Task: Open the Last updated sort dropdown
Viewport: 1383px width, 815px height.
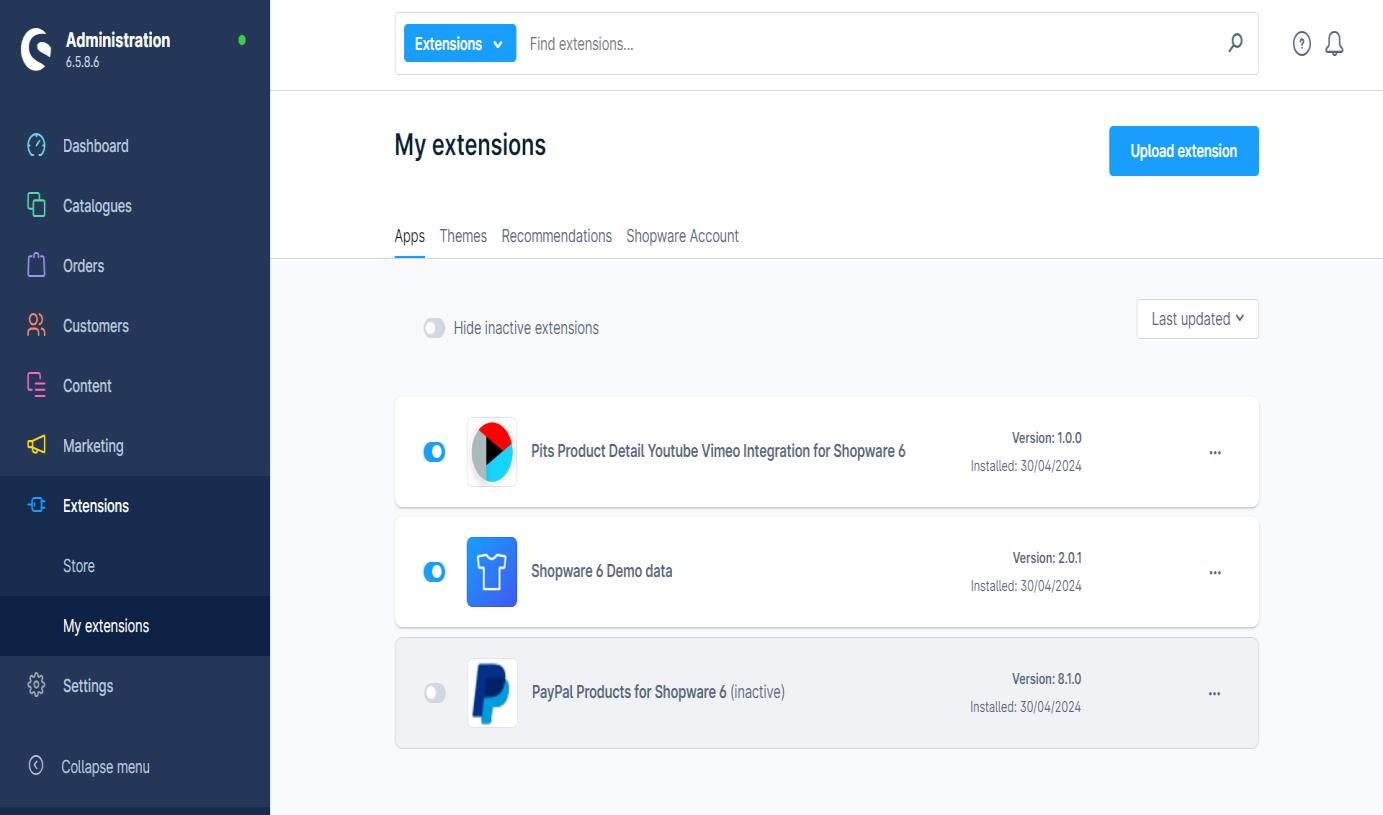Action: pos(1196,318)
